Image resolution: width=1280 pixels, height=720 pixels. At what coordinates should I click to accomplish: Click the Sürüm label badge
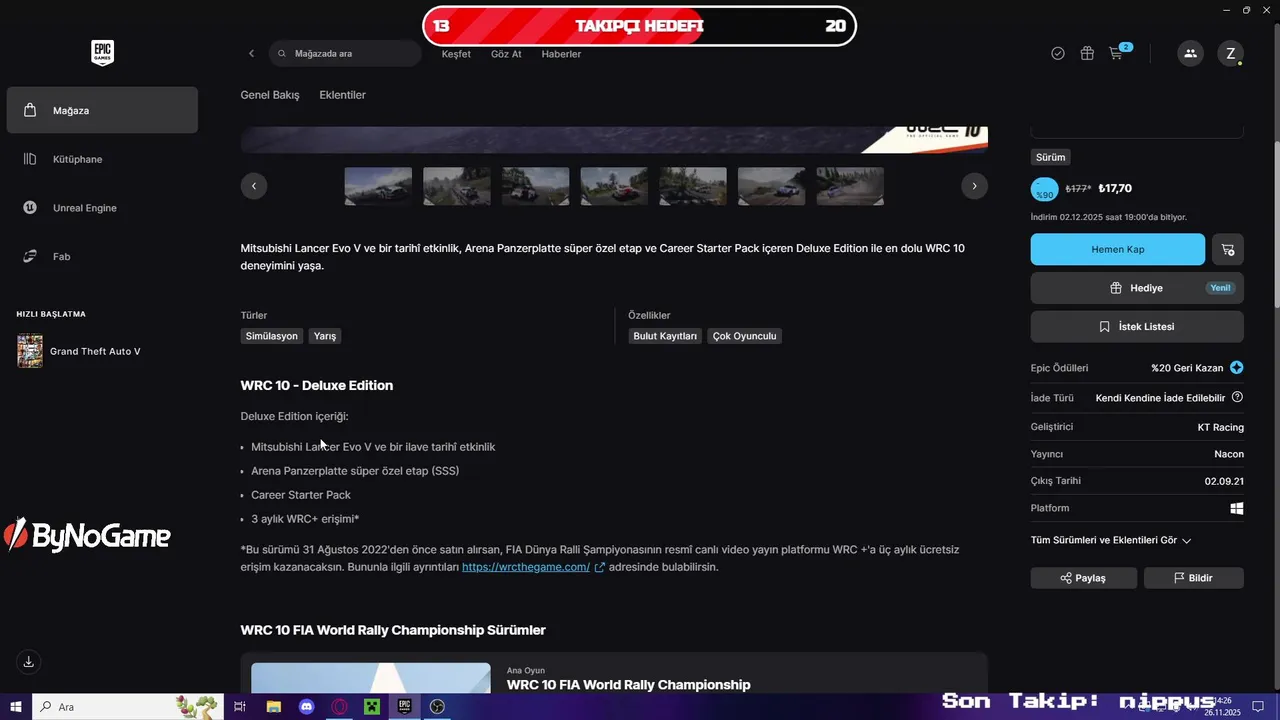pos(1051,157)
